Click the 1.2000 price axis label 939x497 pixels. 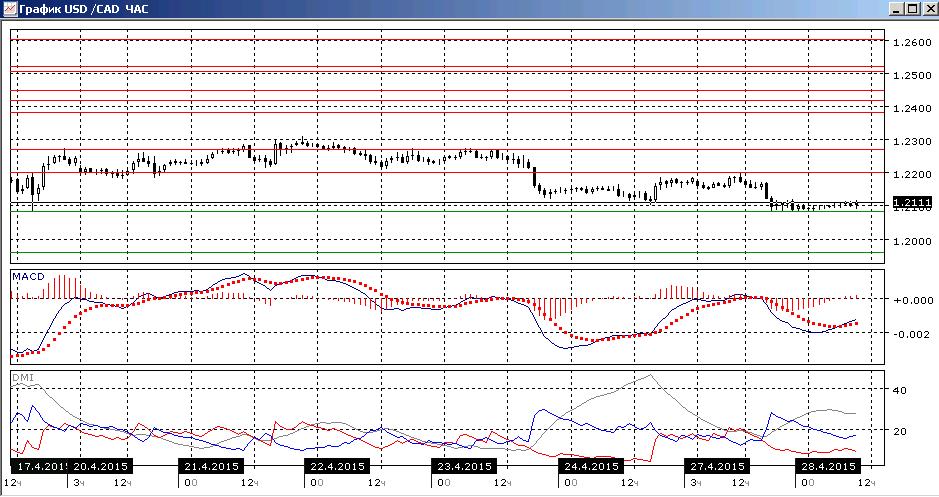point(911,241)
